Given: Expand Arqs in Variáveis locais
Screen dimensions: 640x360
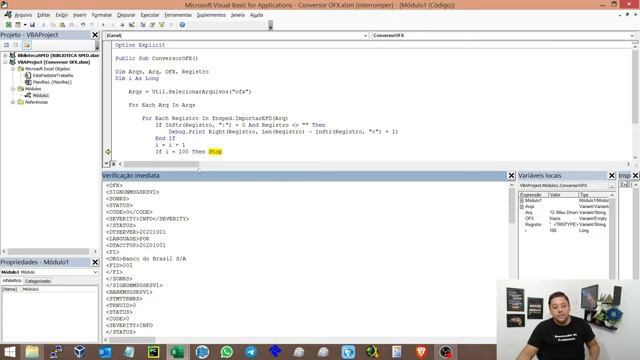Looking at the screenshot, I should [522, 207].
